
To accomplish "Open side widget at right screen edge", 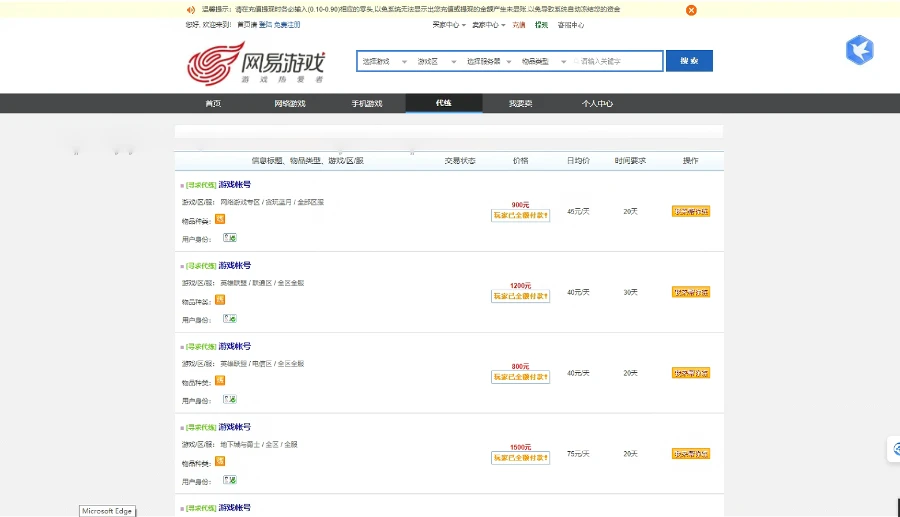I will click(x=893, y=450).
